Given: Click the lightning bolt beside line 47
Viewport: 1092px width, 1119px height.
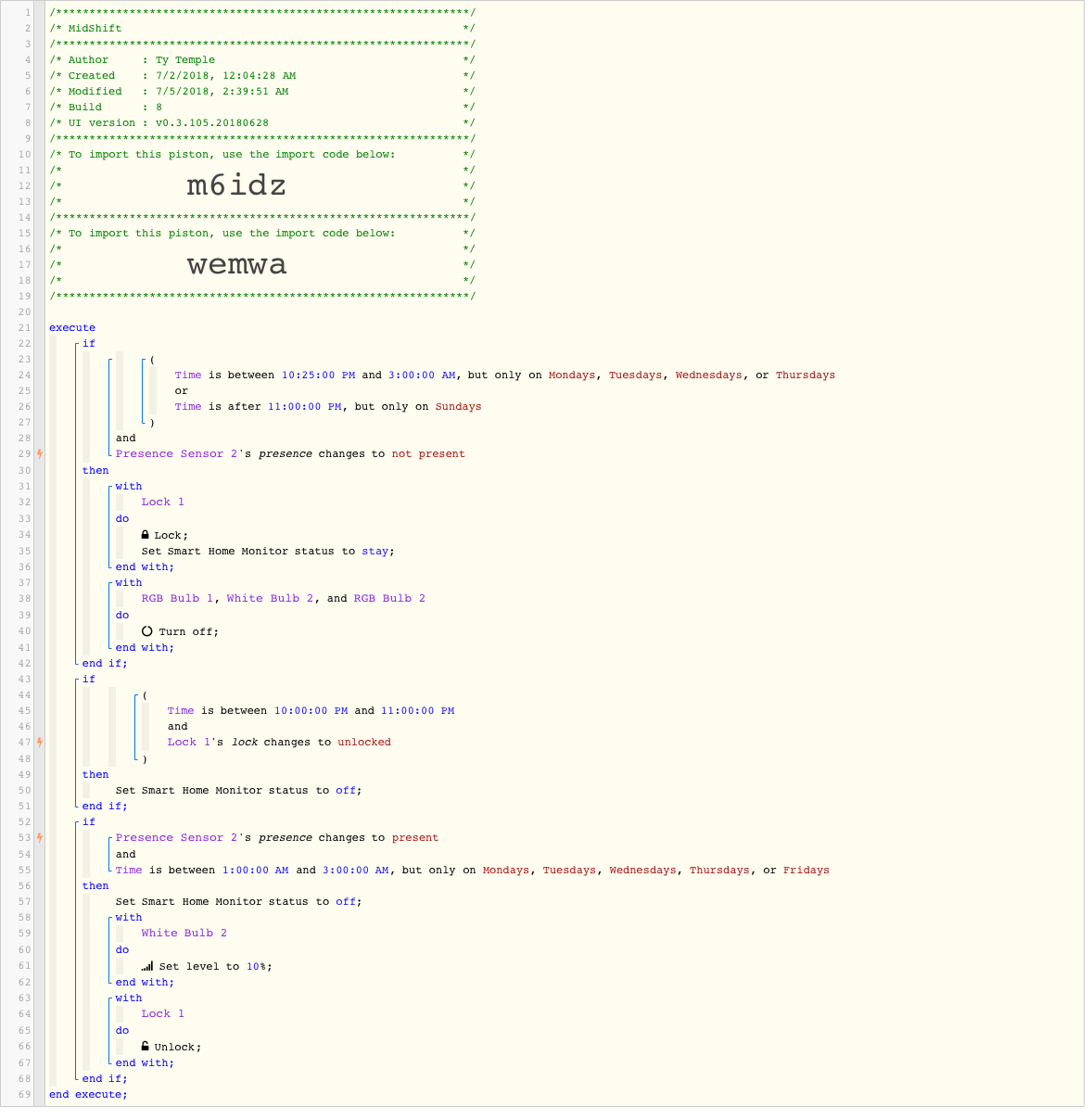Looking at the screenshot, I should (40, 743).
